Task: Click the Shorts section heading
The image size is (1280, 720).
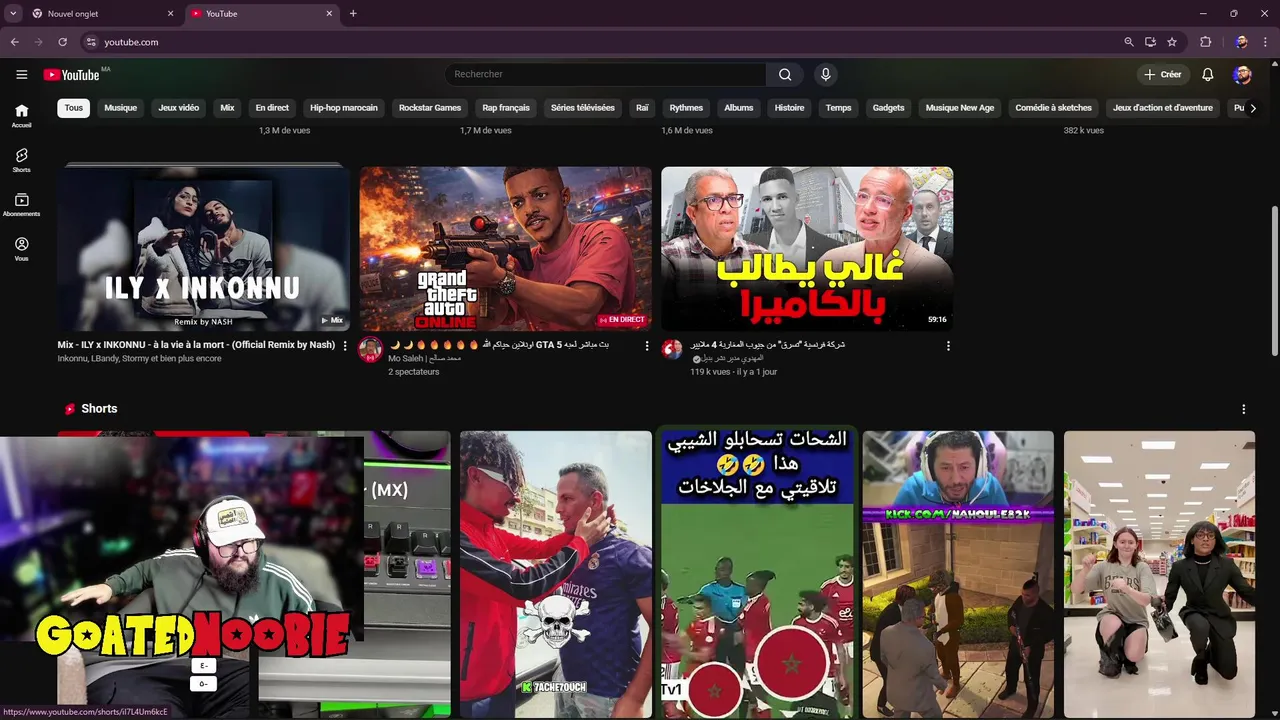Action: 99,409
